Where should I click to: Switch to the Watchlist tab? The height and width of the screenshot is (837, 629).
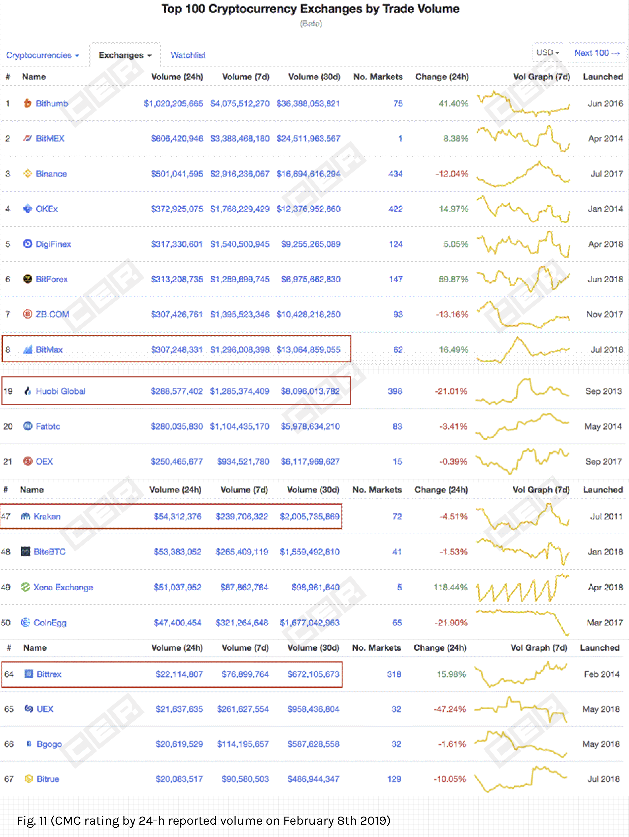pos(187,55)
